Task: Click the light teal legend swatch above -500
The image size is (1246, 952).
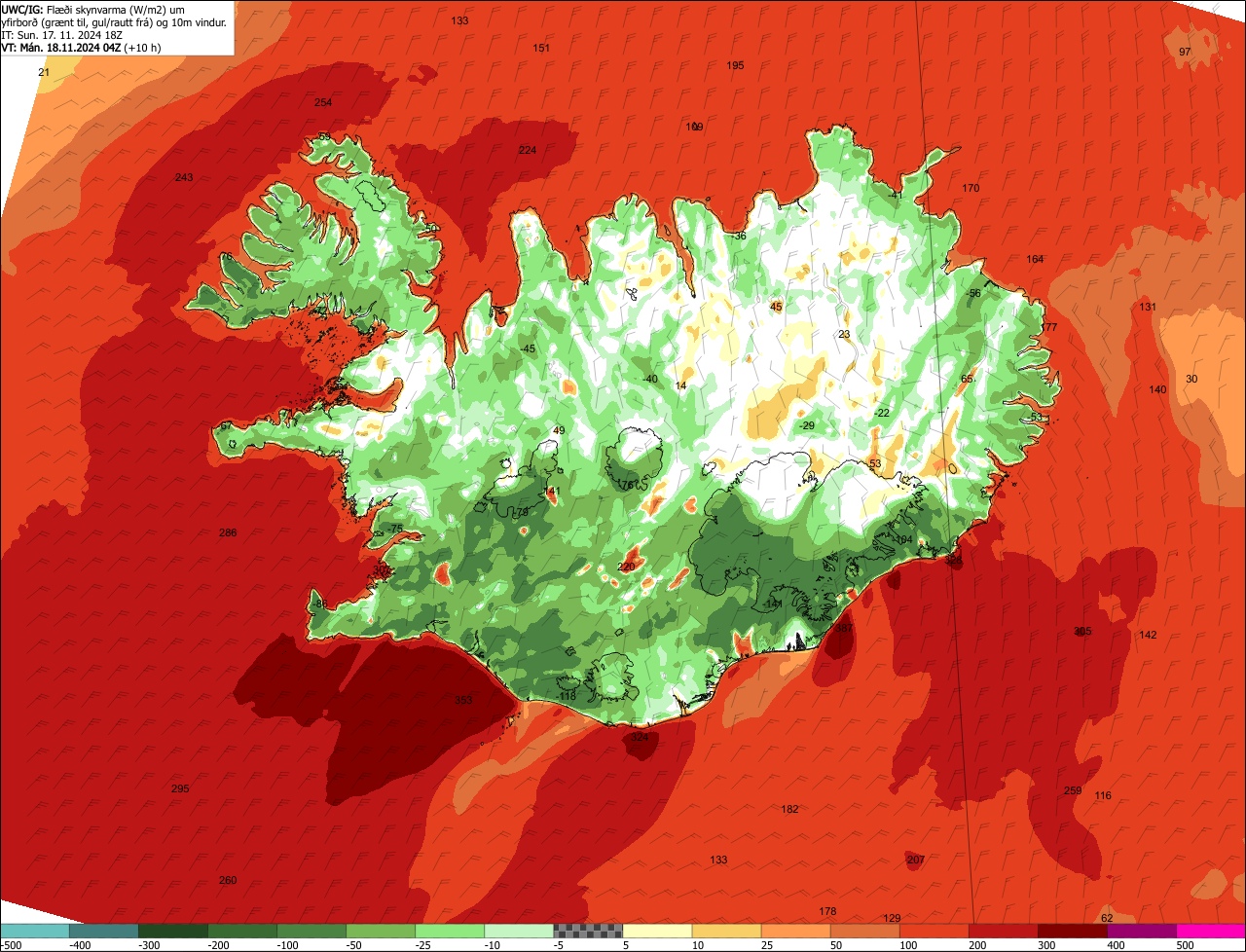Action: tap(34, 931)
